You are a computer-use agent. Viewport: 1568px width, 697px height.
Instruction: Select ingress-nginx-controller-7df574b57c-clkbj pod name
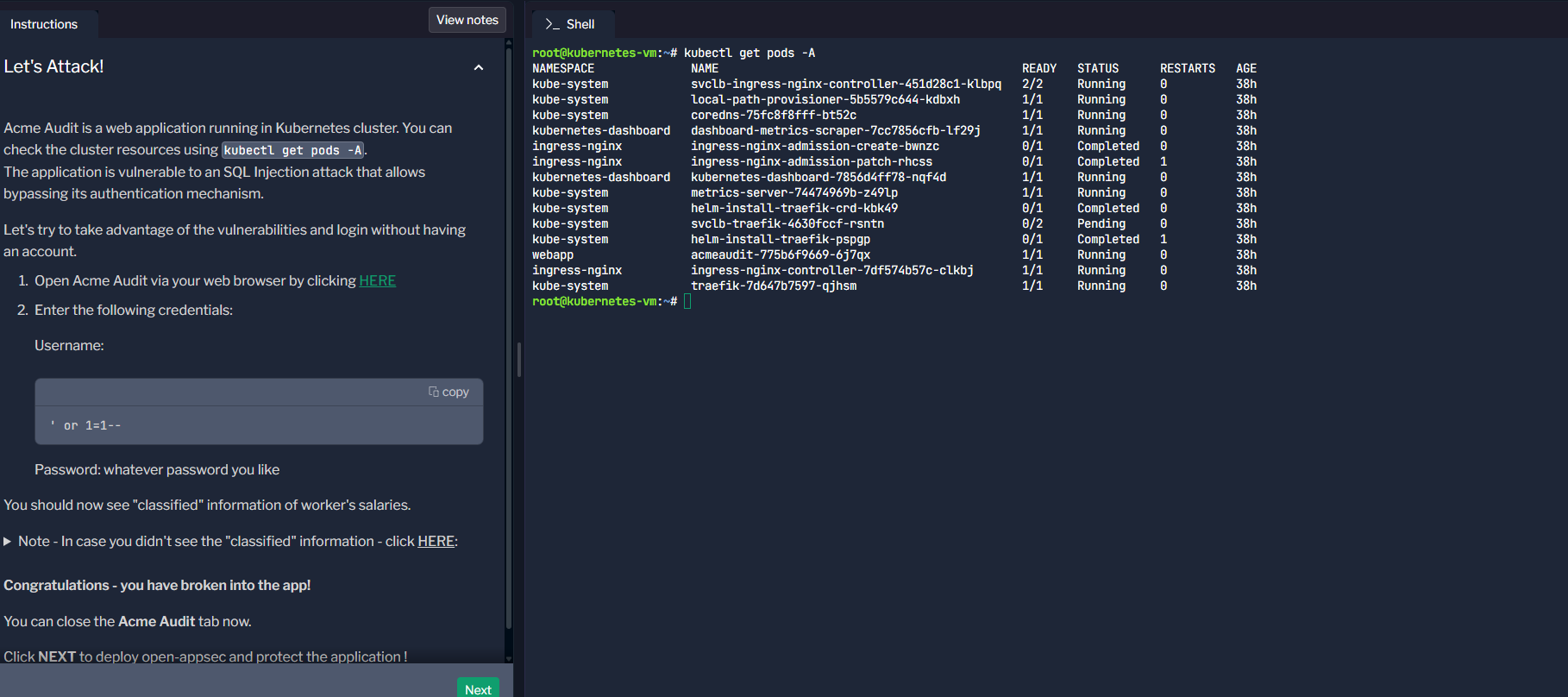(832, 270)
